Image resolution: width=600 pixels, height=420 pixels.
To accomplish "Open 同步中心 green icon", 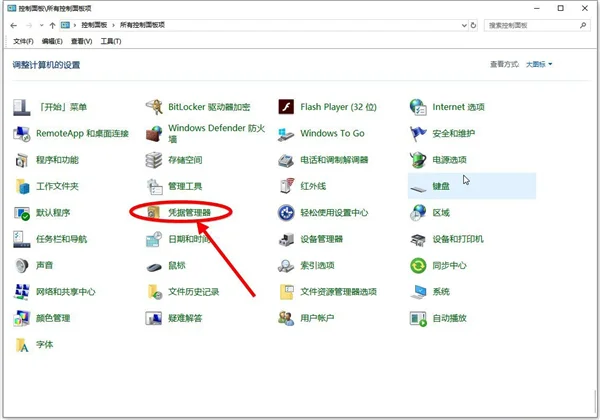I will click(x=418, y=265).
